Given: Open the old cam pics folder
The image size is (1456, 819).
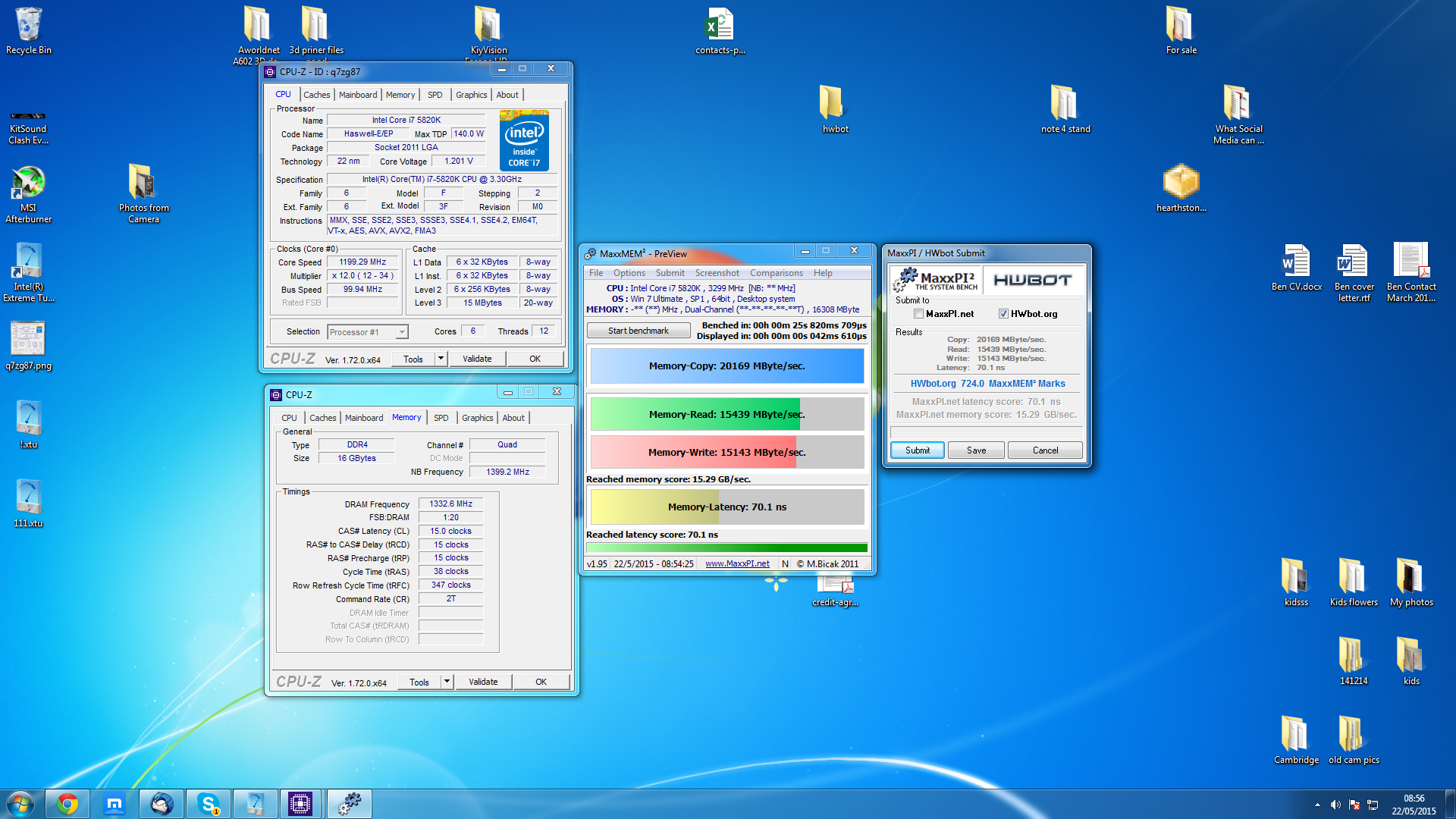Looking at the screenshot, I should pos(1354,740).
